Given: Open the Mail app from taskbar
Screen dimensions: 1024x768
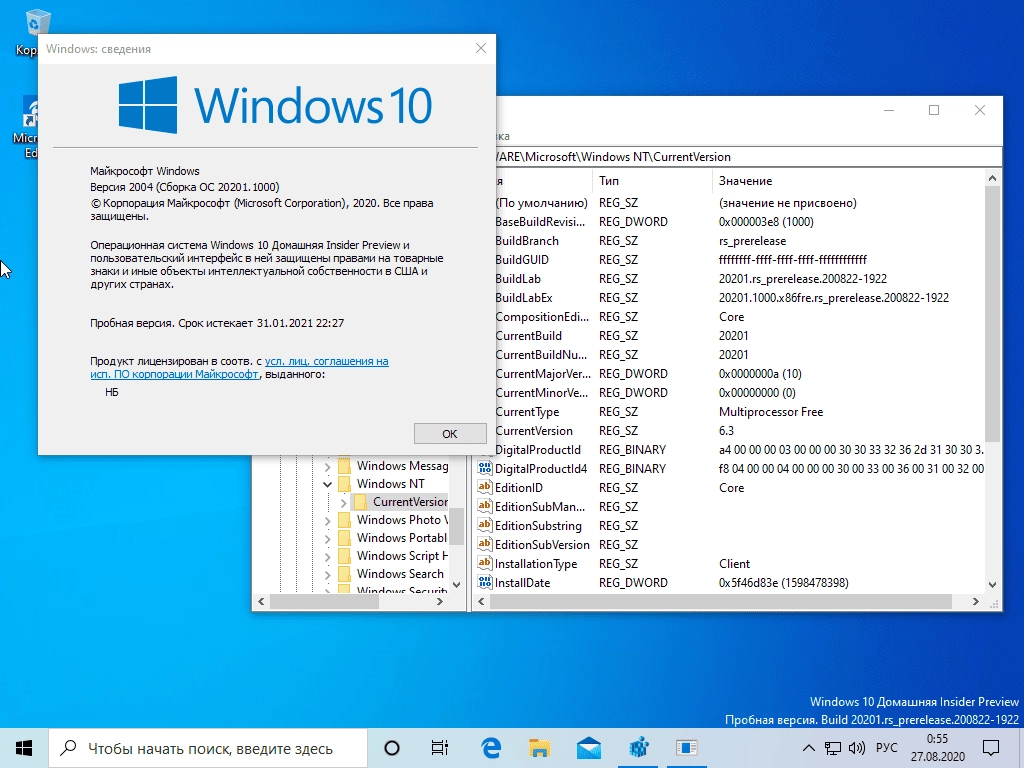Looking at the screenshot, I should (588, 748).
